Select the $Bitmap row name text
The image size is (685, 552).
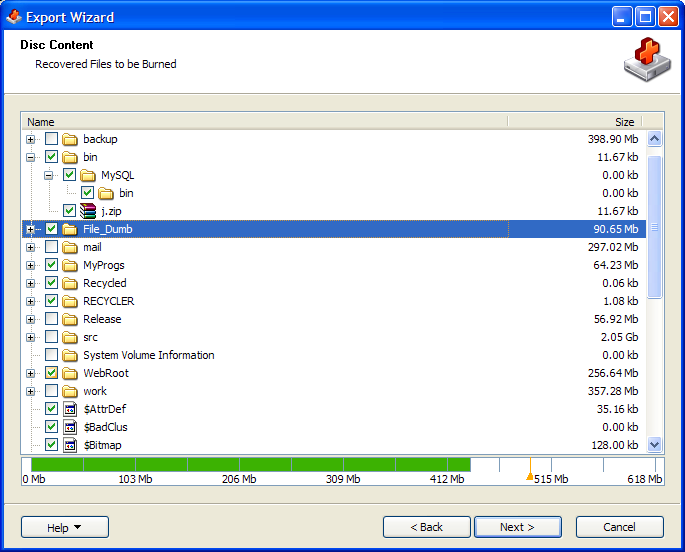tap(103, 445)
